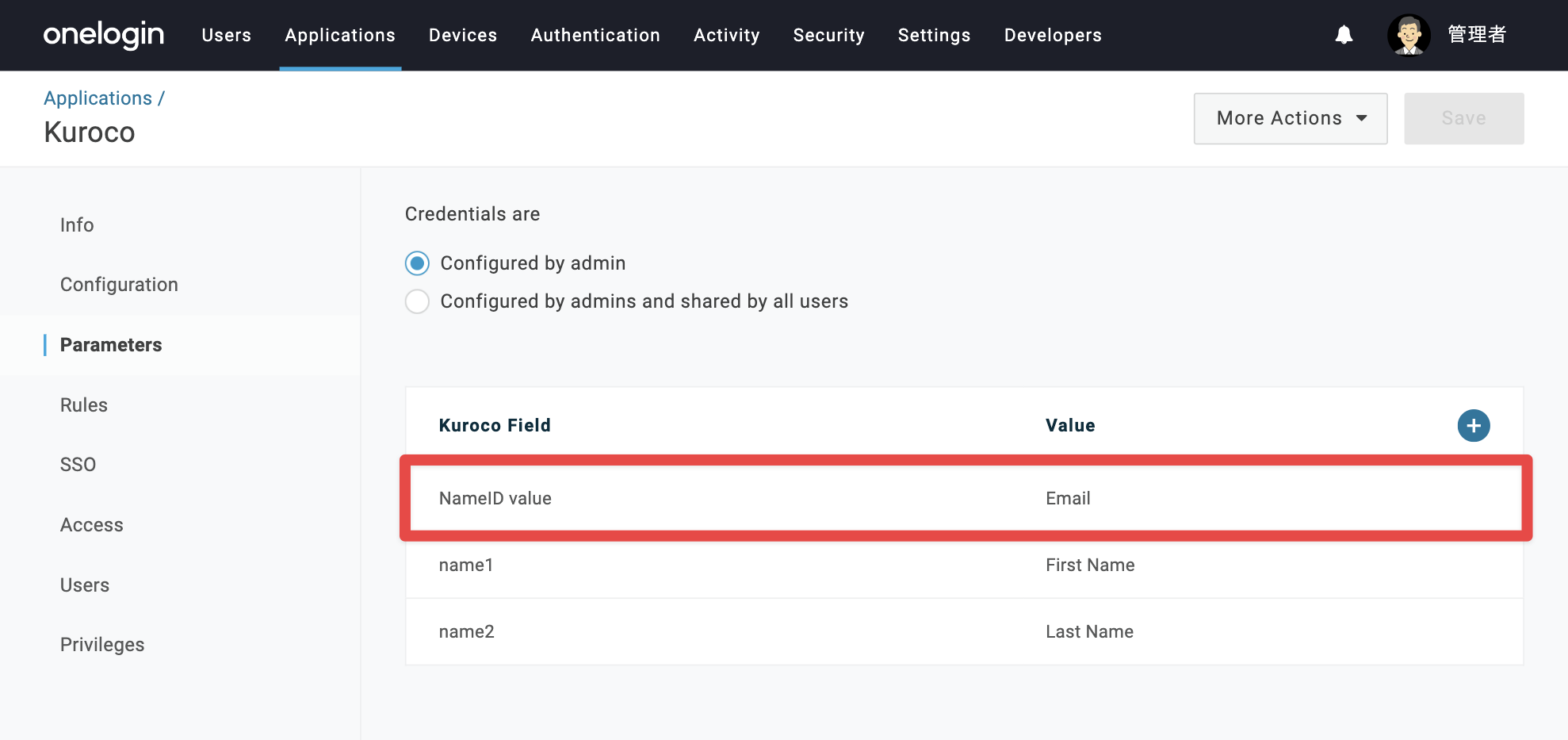Viewport: 1568px width, 740px height.
Task: Switch to the Info sidebar tab
Action: (x=77, y=225)
